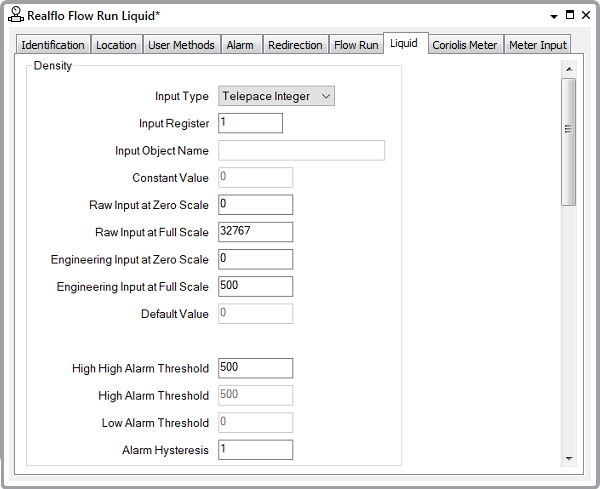Focus the Raw Input at Zero Scale field
Image resolution: width=600 pixels, height=489 pixels.
coord(255,205)
